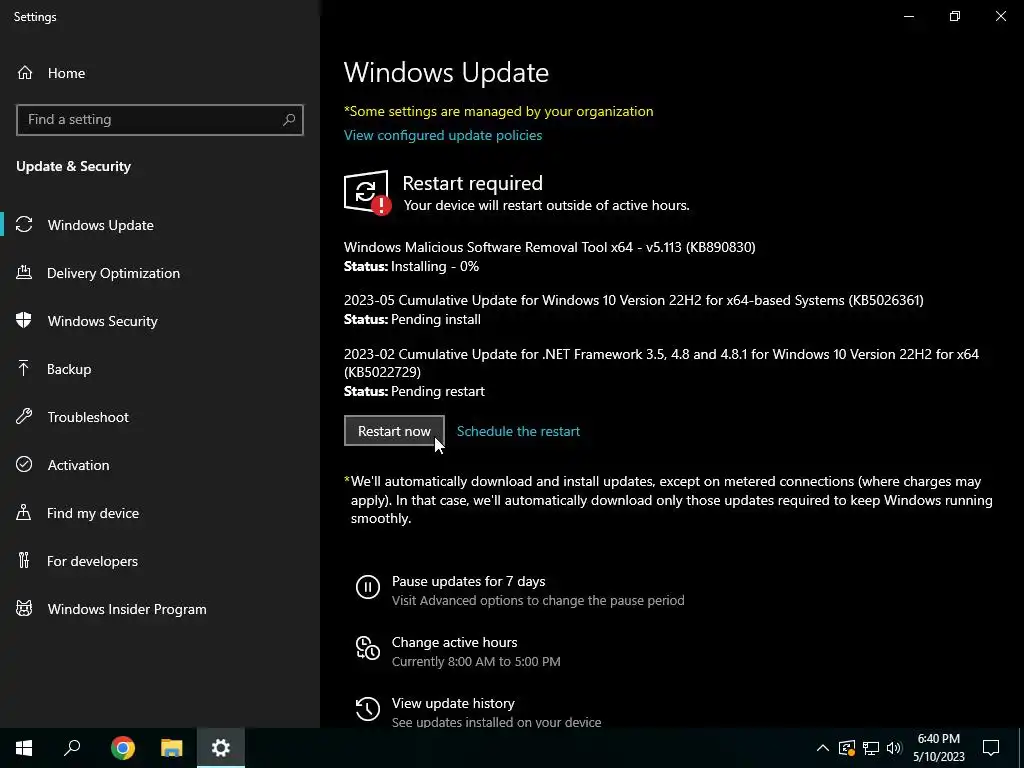
Task: Click the Home house icon
Action: coord(25,73)
